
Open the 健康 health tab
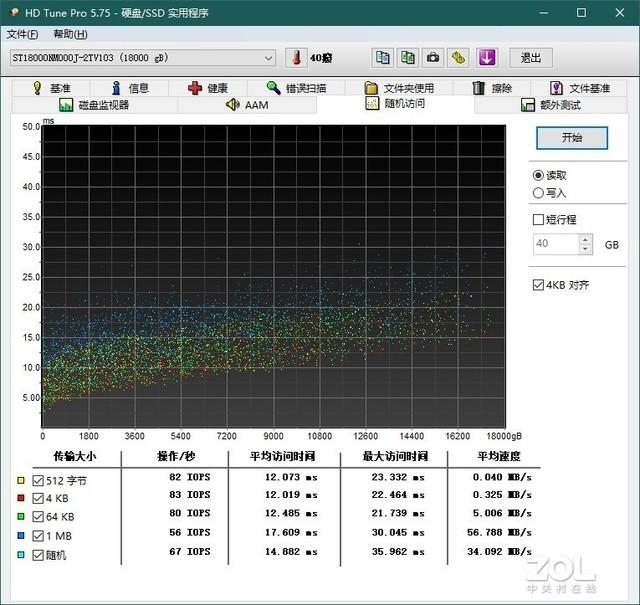click(208, 88)
